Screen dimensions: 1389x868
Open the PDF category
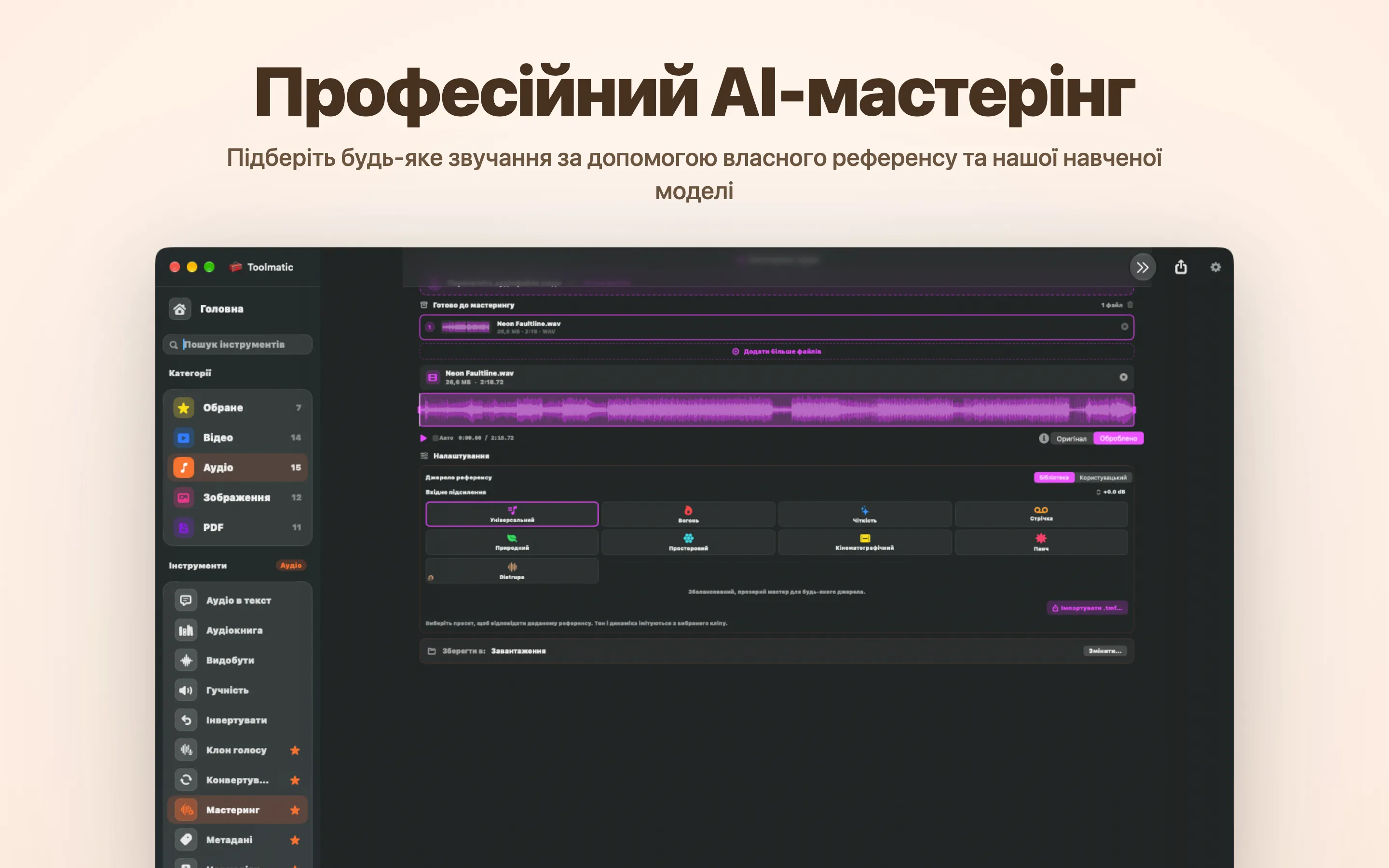[x=238, y=527]
